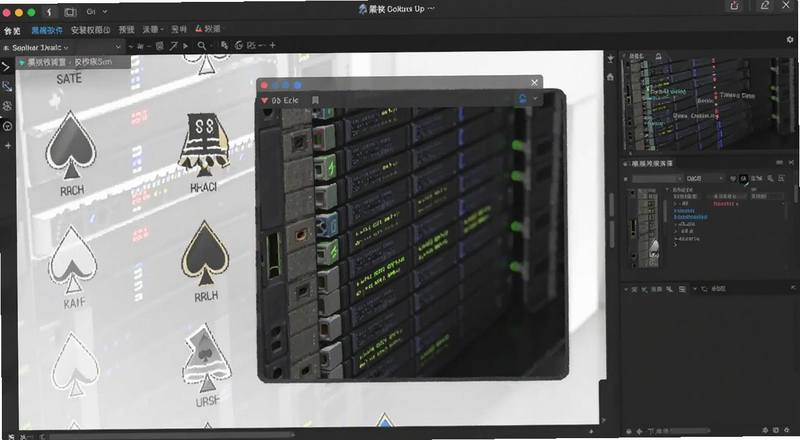The height and width of the screenshot is (440, 800).
Task: Select the RRCH spade symbol
Action: click(71, 145)
